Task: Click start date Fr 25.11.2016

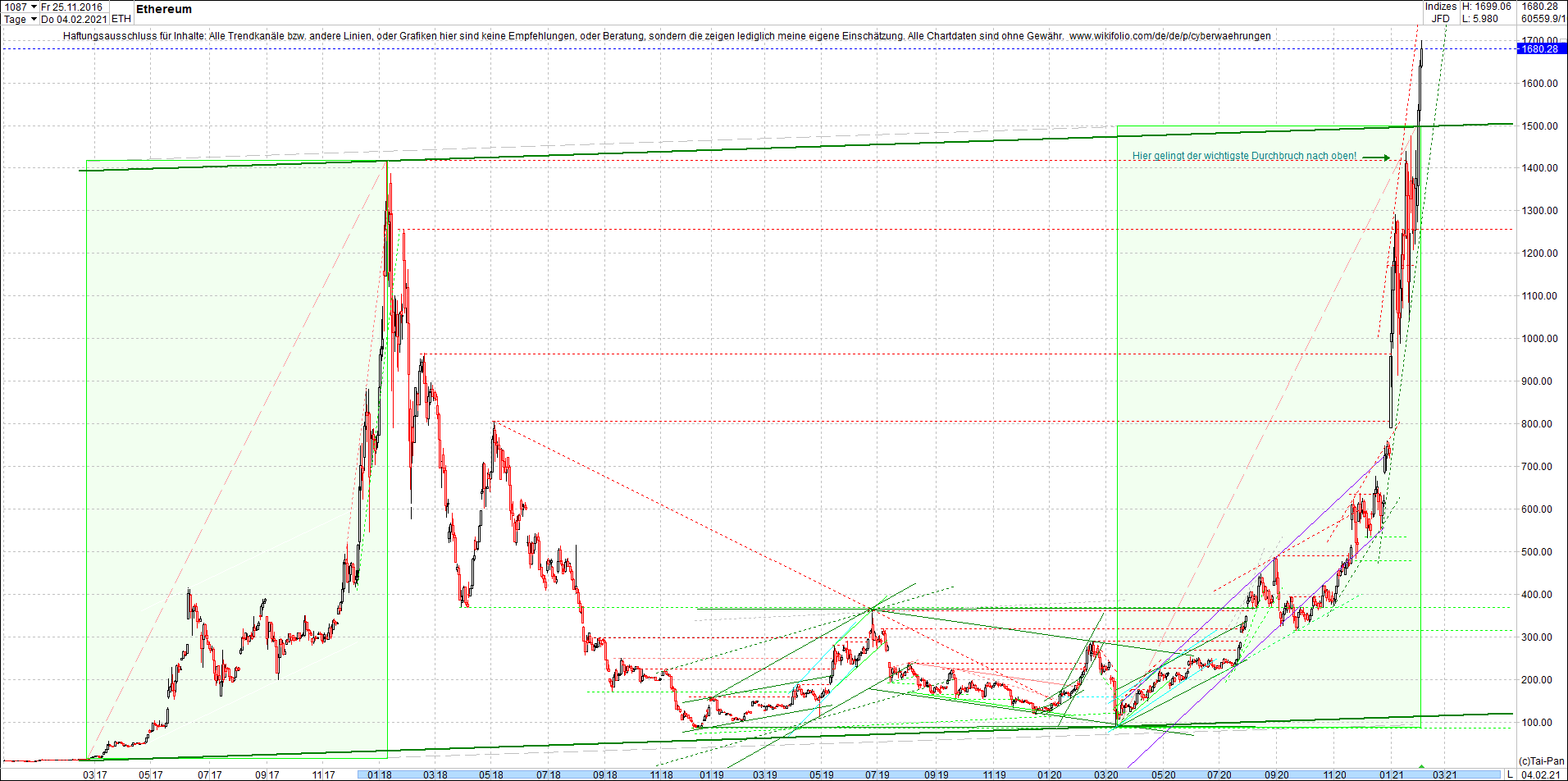Action: tap(72, 7)
